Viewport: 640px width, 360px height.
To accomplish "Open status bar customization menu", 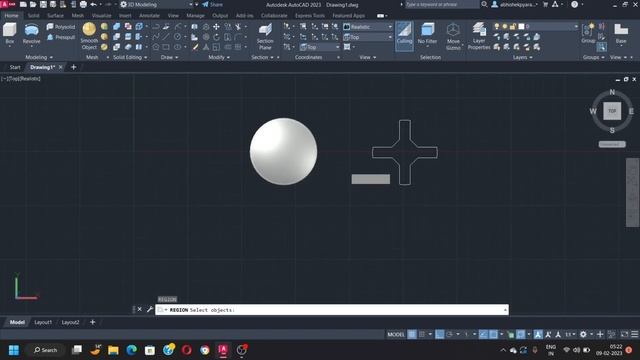I will point(635,334).
